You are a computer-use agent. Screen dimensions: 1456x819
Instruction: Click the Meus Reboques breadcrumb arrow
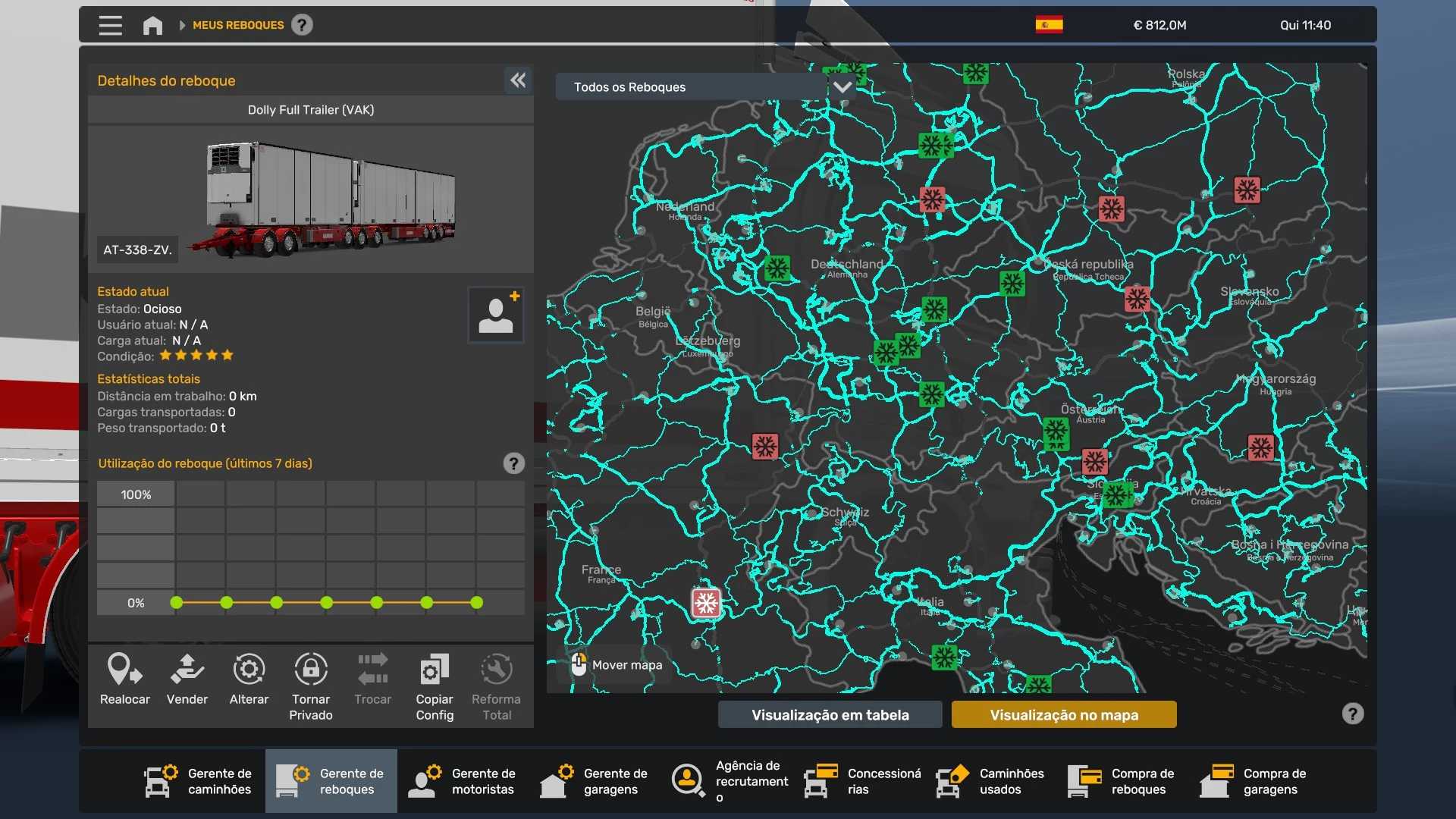[182, 25]
